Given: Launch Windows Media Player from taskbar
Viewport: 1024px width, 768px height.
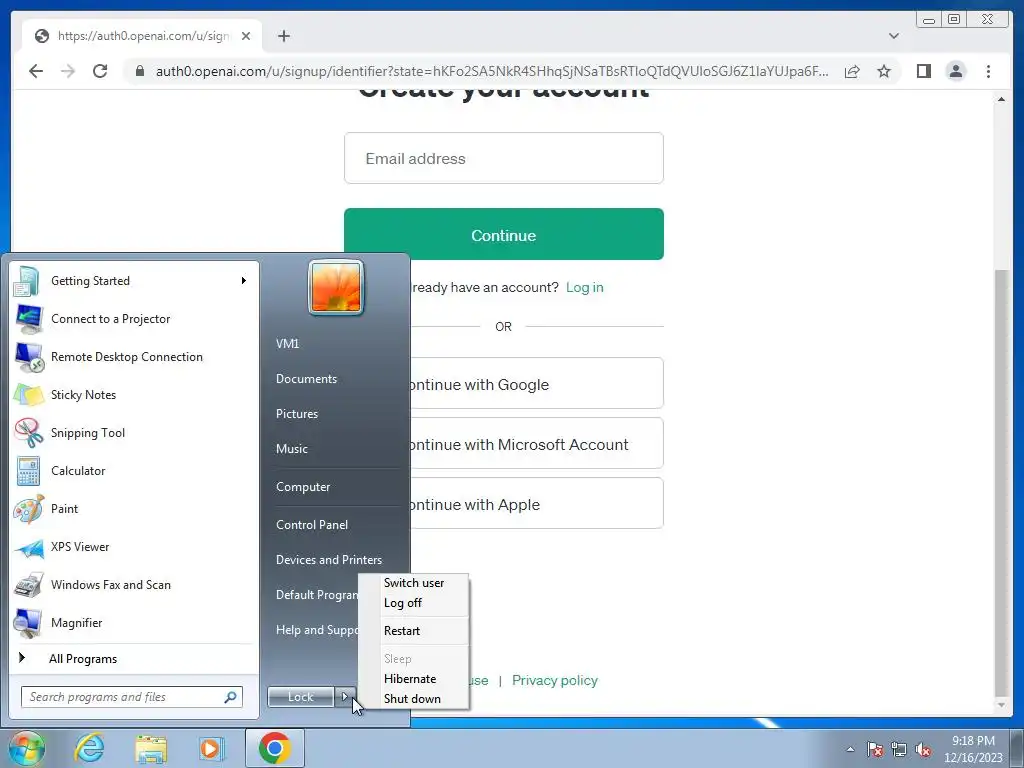Looking at the screenshot, I should (x=211, y=748).
